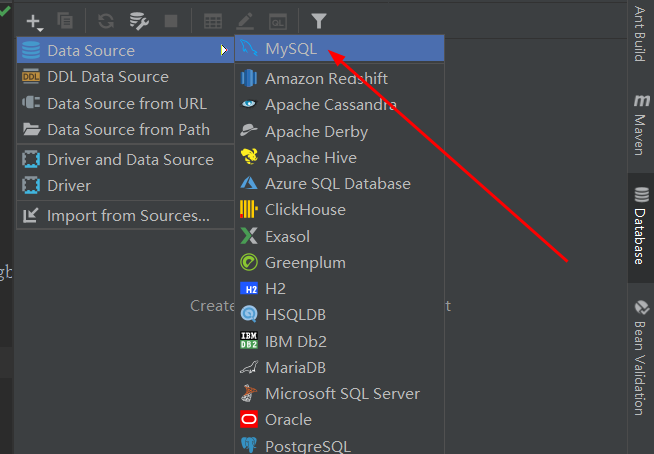Image resolution: width=654 pixels, height=454 pixels.
Task: Click the Edit pencil icon in toolbar
Action: [245, 21]
